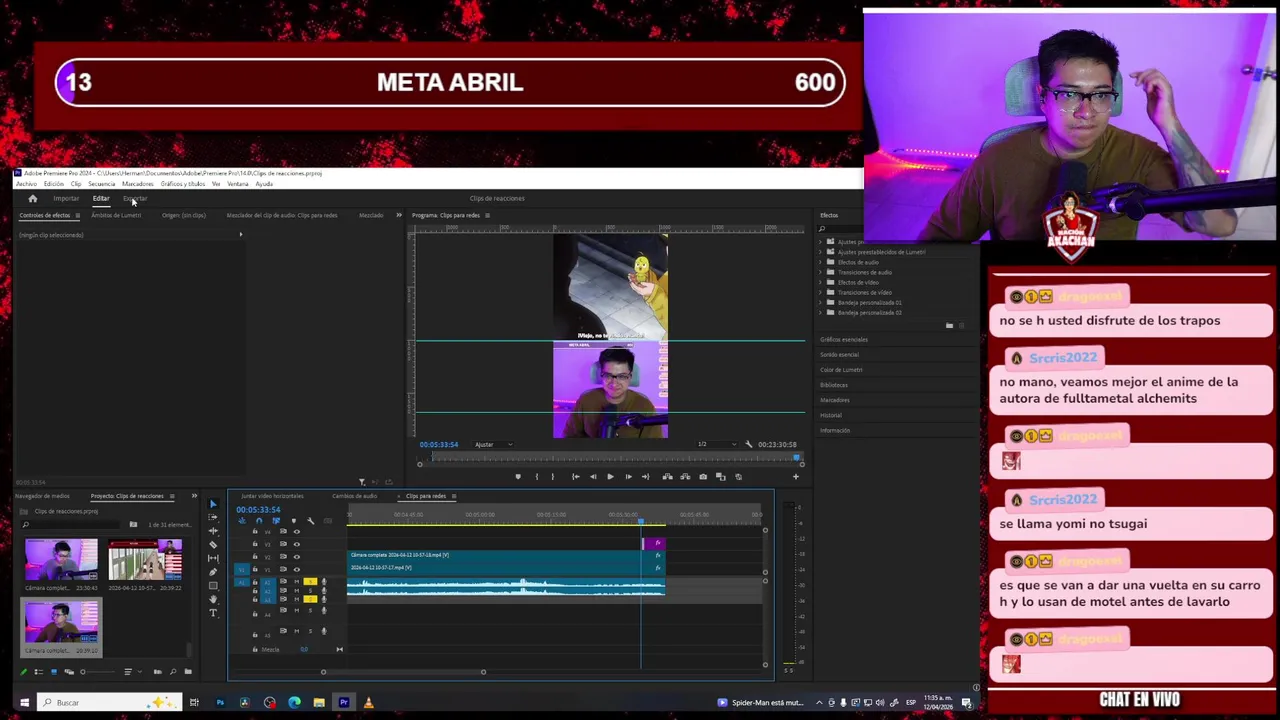The height and width of the screenshot is (720, 1280).
Task: Click Export Frame camera icon
Action: (x=703, y=477)
